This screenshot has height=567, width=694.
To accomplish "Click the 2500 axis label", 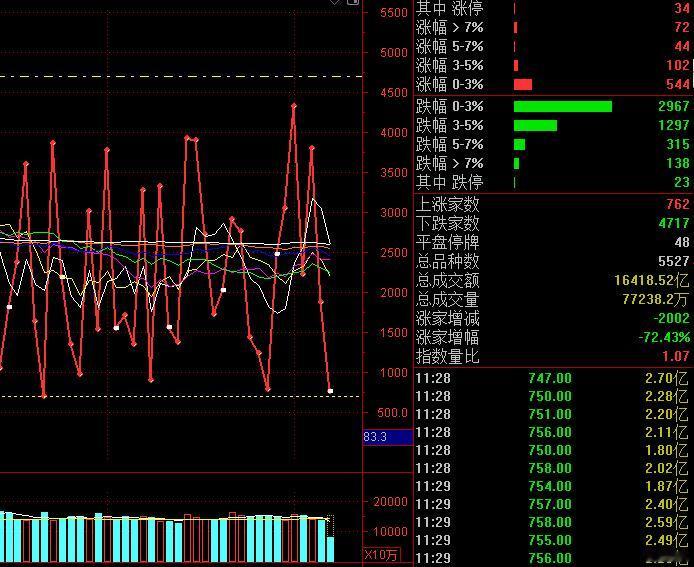I will [393, 252].
